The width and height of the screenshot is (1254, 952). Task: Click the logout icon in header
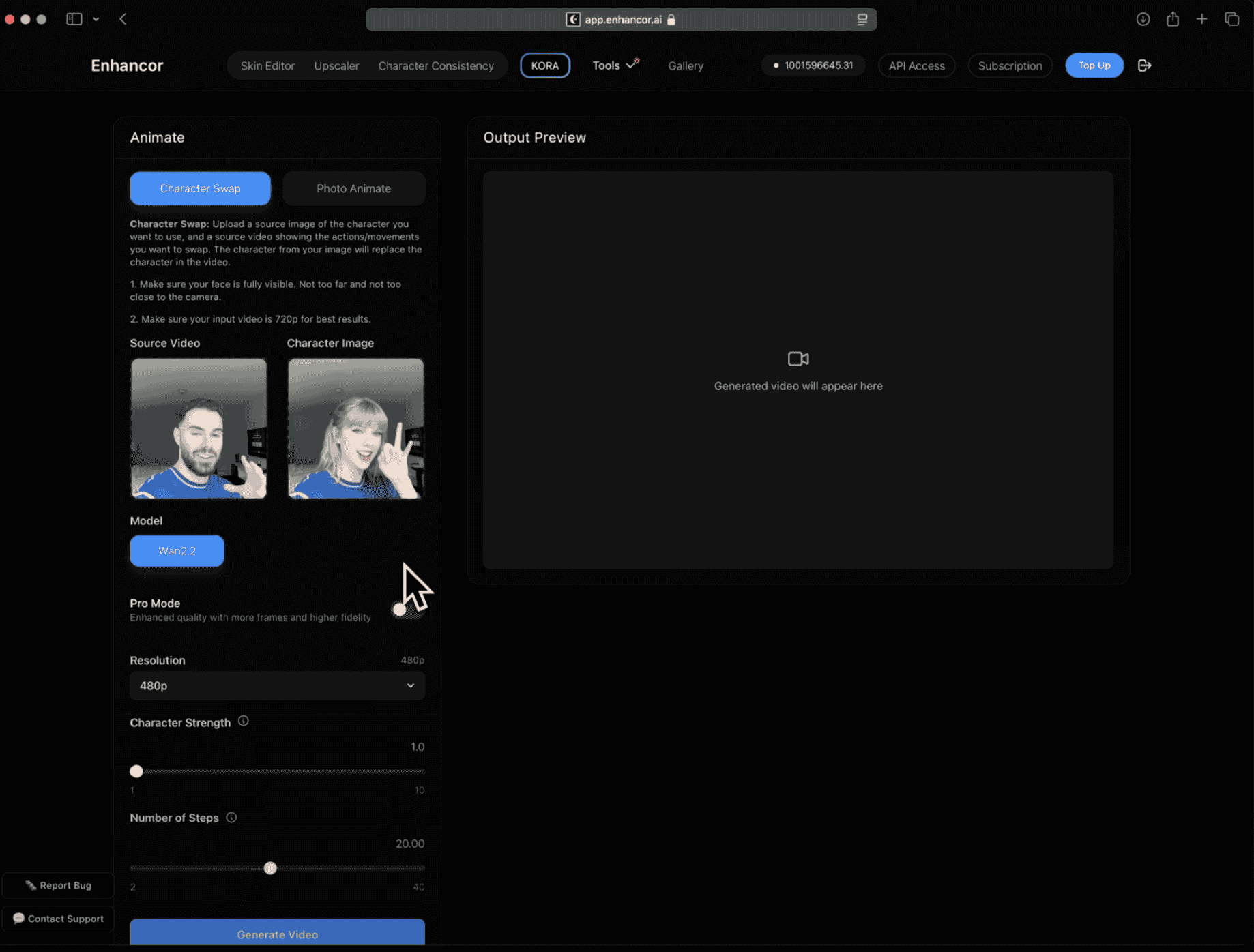tap(1145, 65)
